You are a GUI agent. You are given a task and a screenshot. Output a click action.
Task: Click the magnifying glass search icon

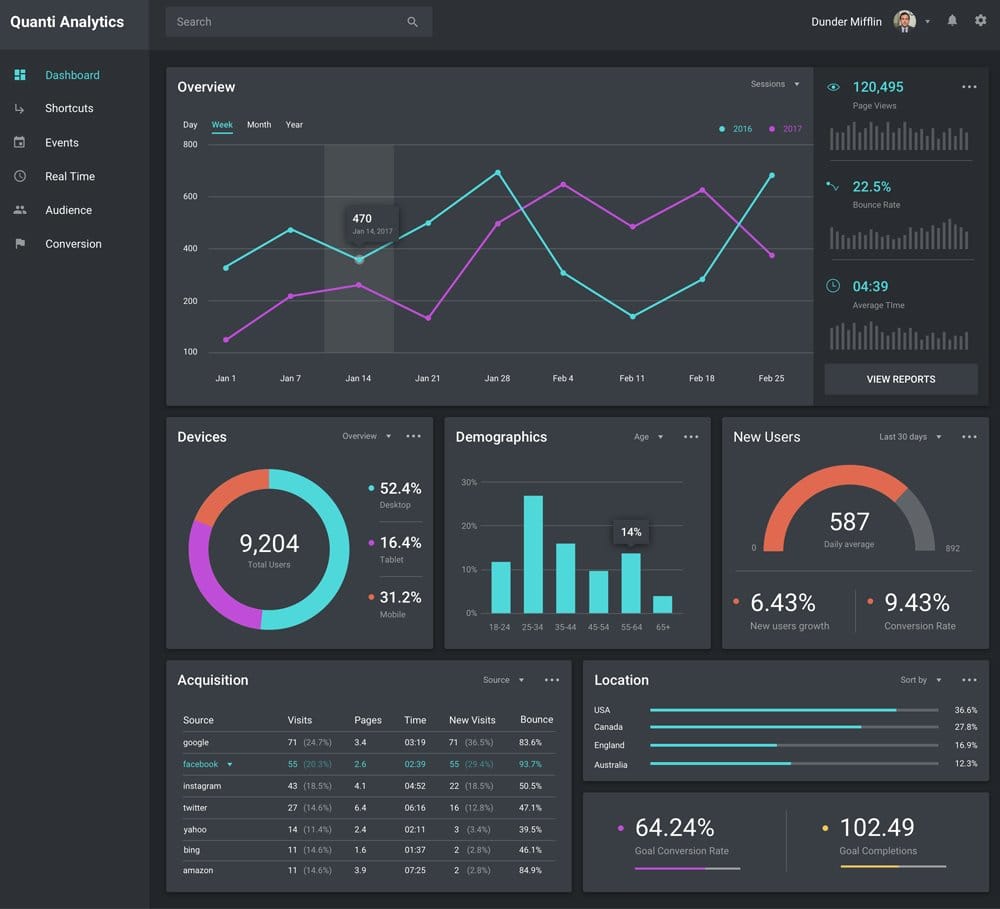coord(412,21)
